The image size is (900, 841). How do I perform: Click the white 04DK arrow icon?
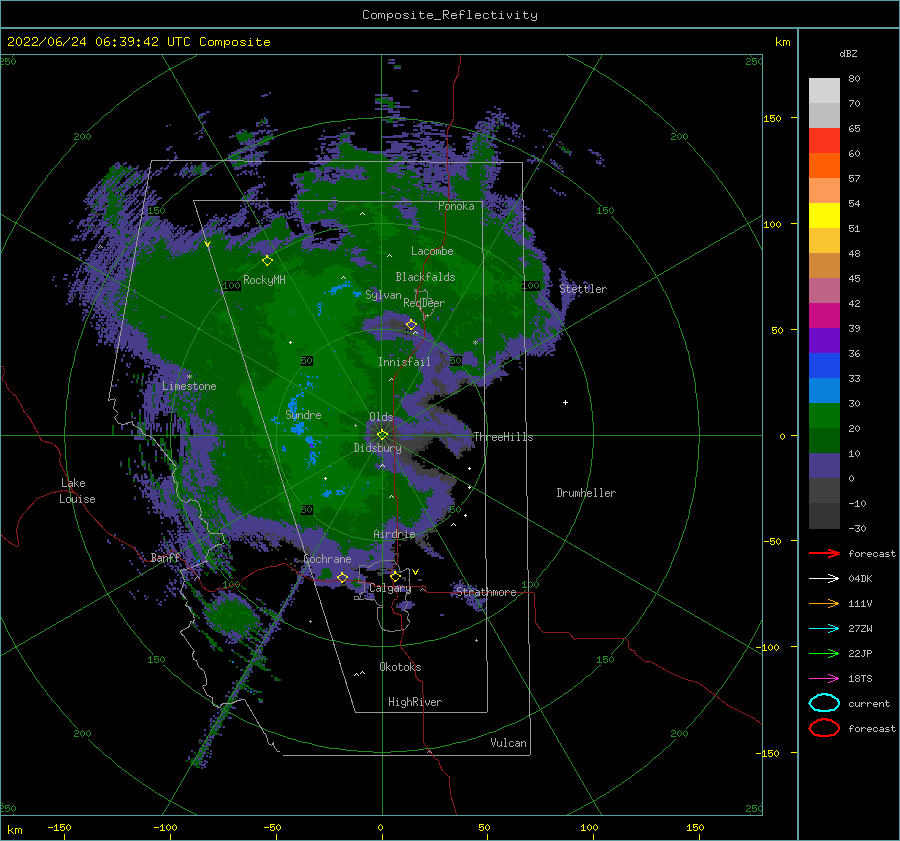[824, 578]
